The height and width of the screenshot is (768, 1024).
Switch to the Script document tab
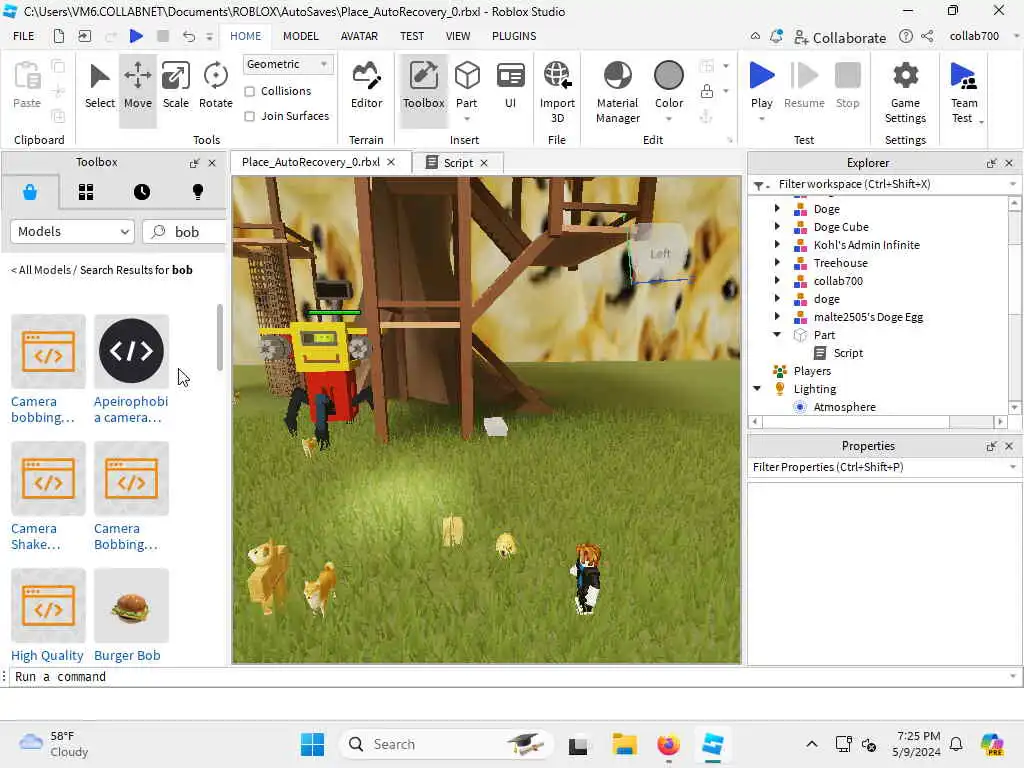[x=458, y=163]
